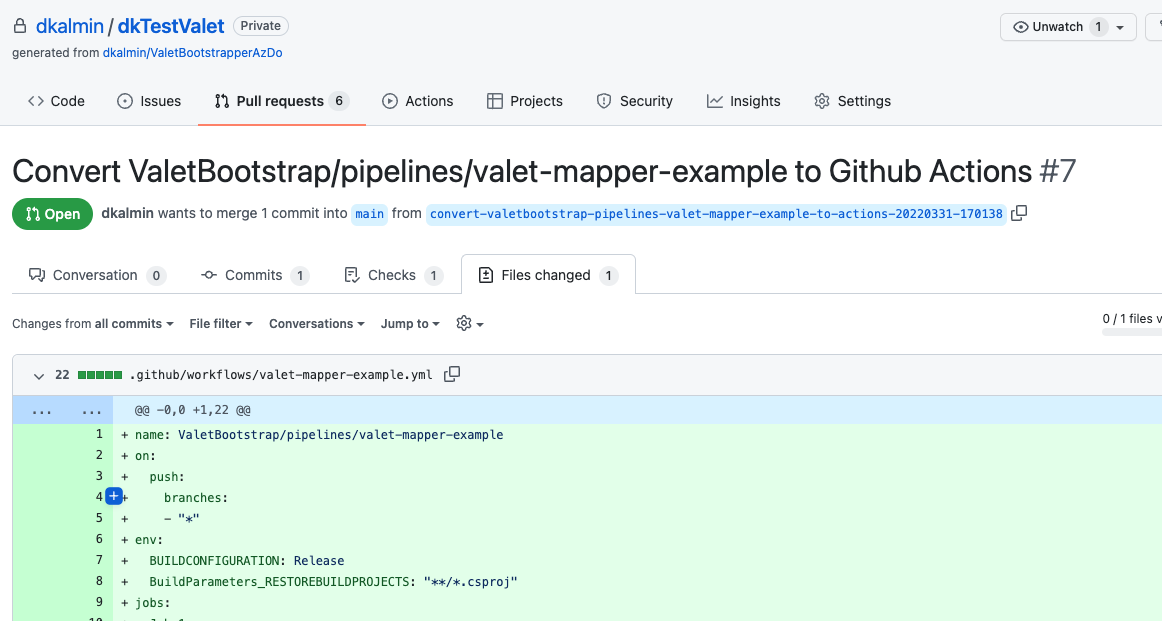
Task: Collapse the valet-mapper-example.yml file diff
Action: [39, 376]
